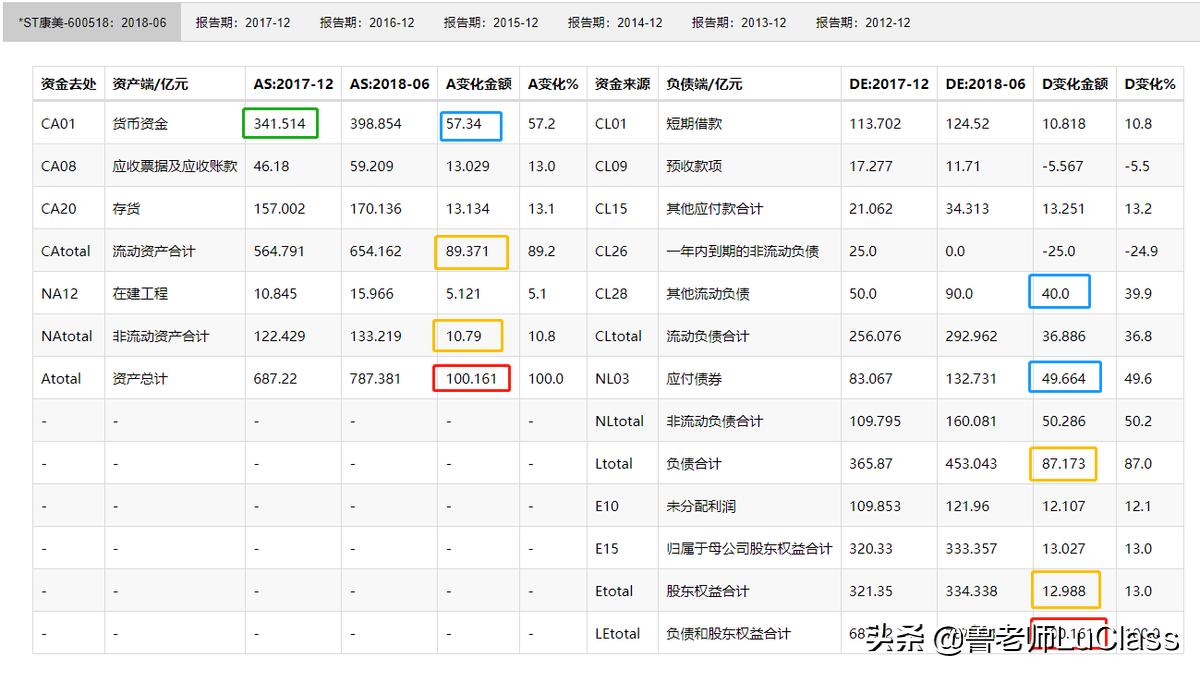Click the 负债端/亿元 column header
The image size is (1200, 673).
(x=705, y=84)
